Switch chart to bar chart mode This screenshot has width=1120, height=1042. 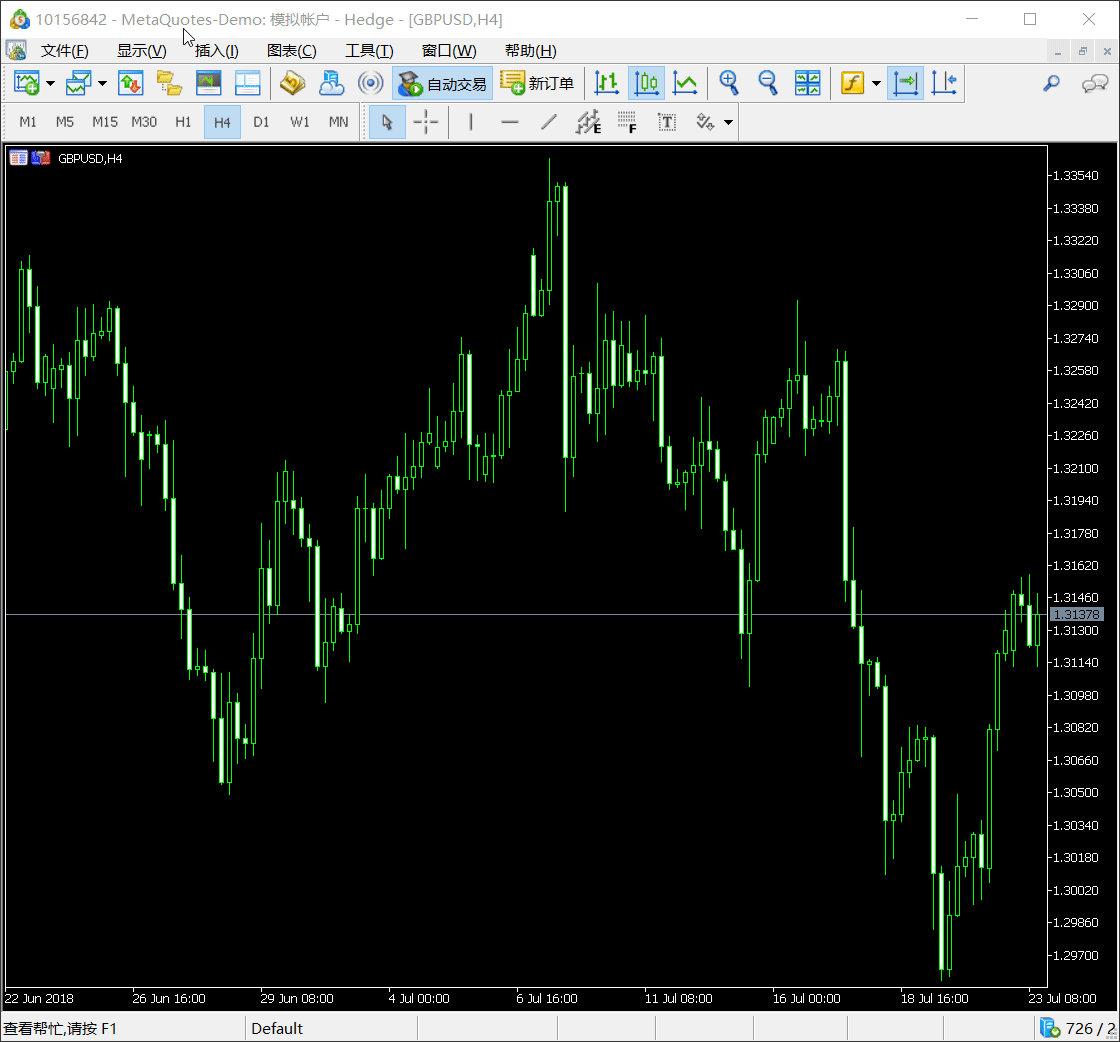click(x=606, y=84)
